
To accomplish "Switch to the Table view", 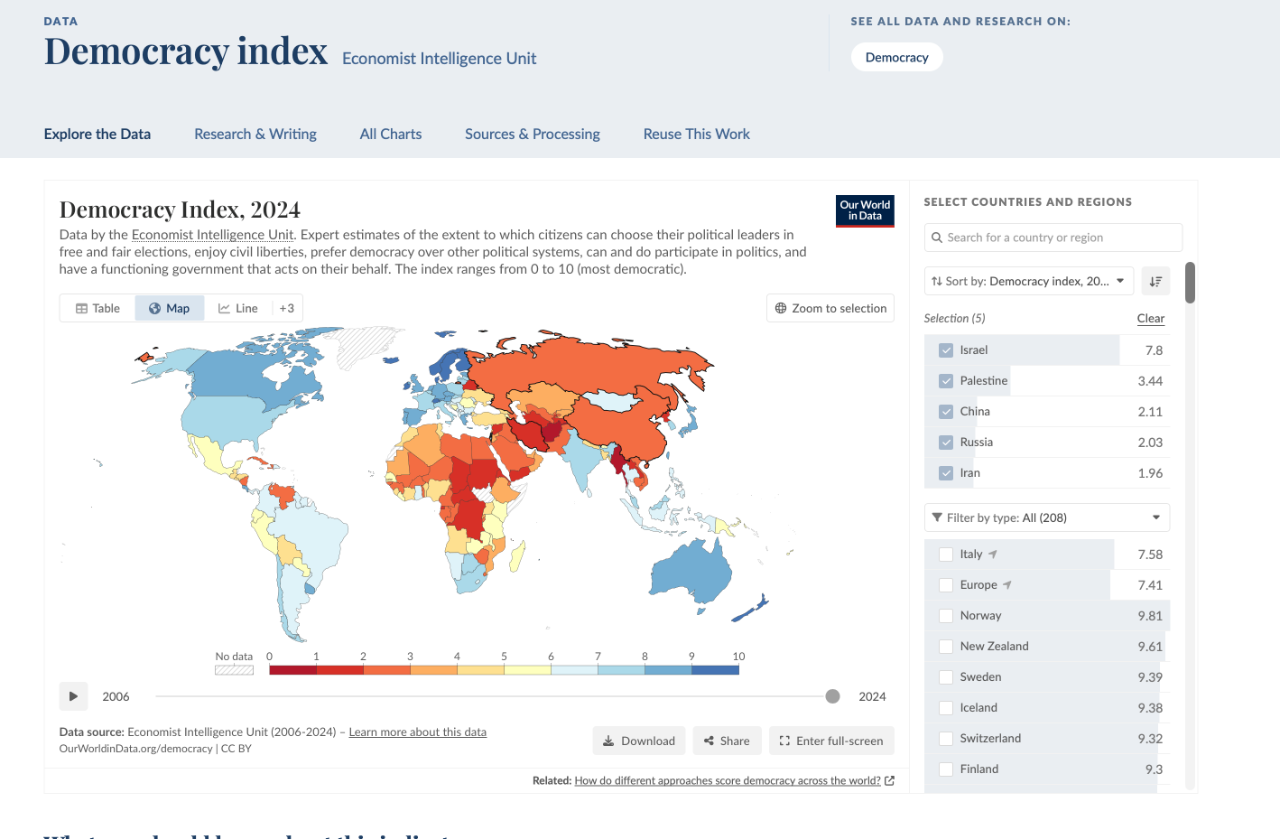I will [x=97, y=308].
